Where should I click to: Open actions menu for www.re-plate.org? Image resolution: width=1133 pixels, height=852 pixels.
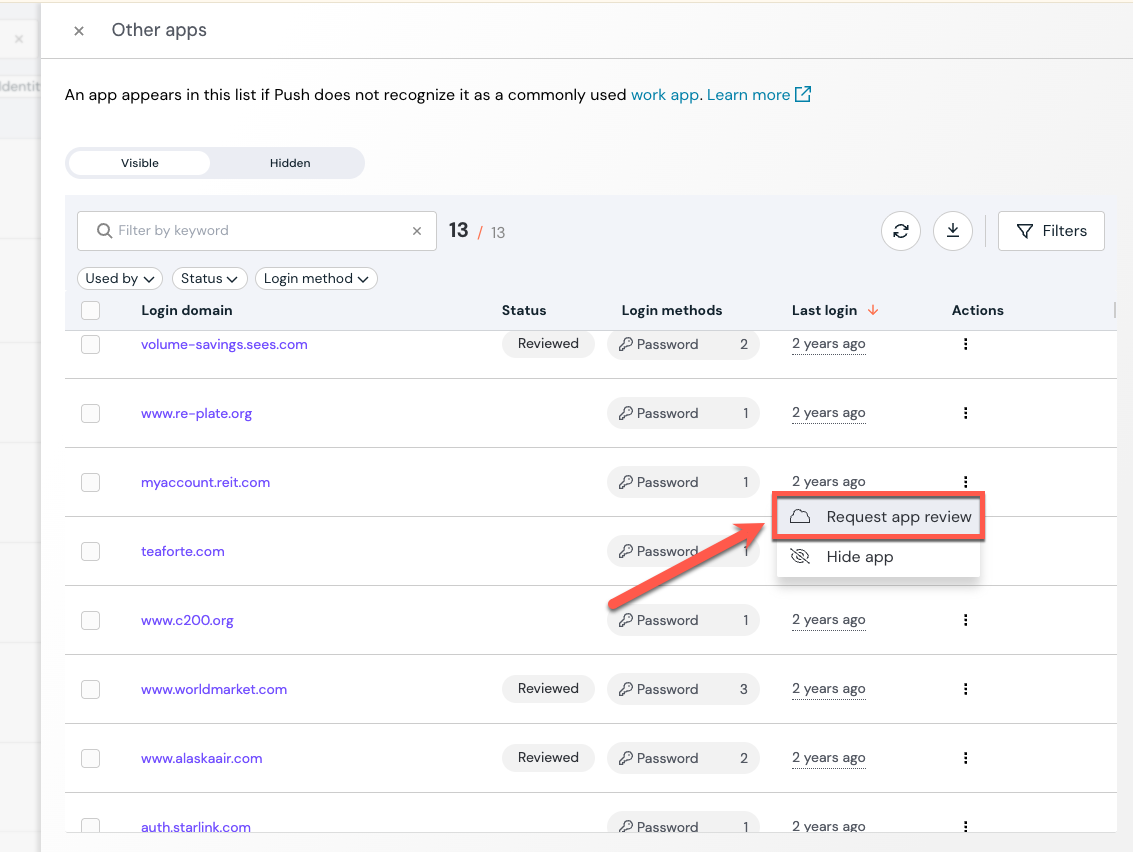pyautogui.click(x=965, y=413)
